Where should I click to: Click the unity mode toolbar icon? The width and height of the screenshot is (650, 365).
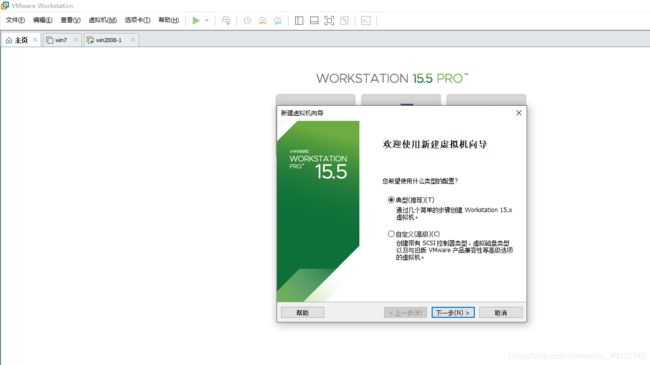point(344,20)
